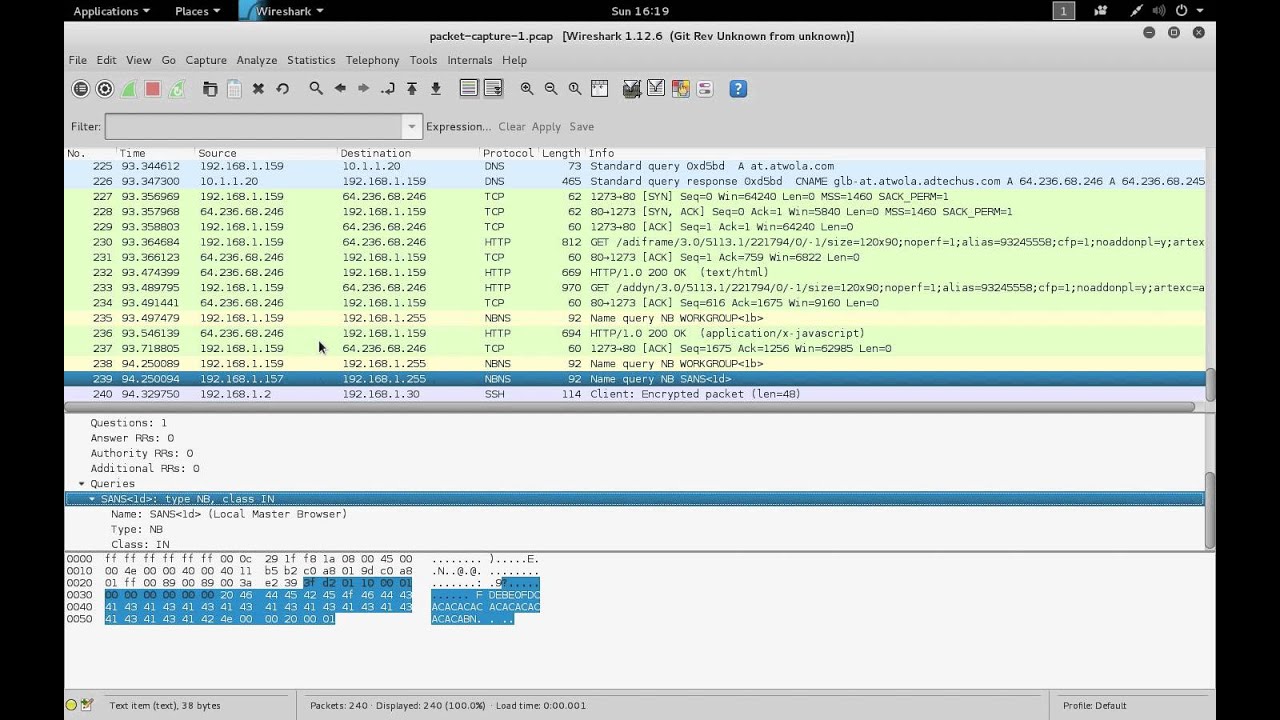Jump to the first packet

[x=412, y=89]
